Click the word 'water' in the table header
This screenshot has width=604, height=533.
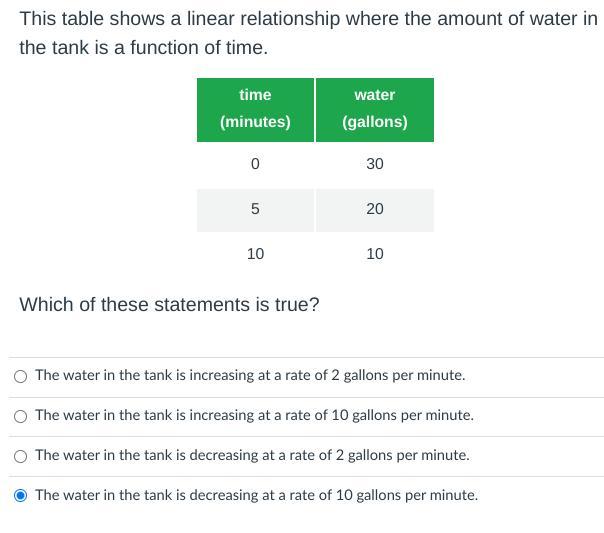(x=374, y=95)
